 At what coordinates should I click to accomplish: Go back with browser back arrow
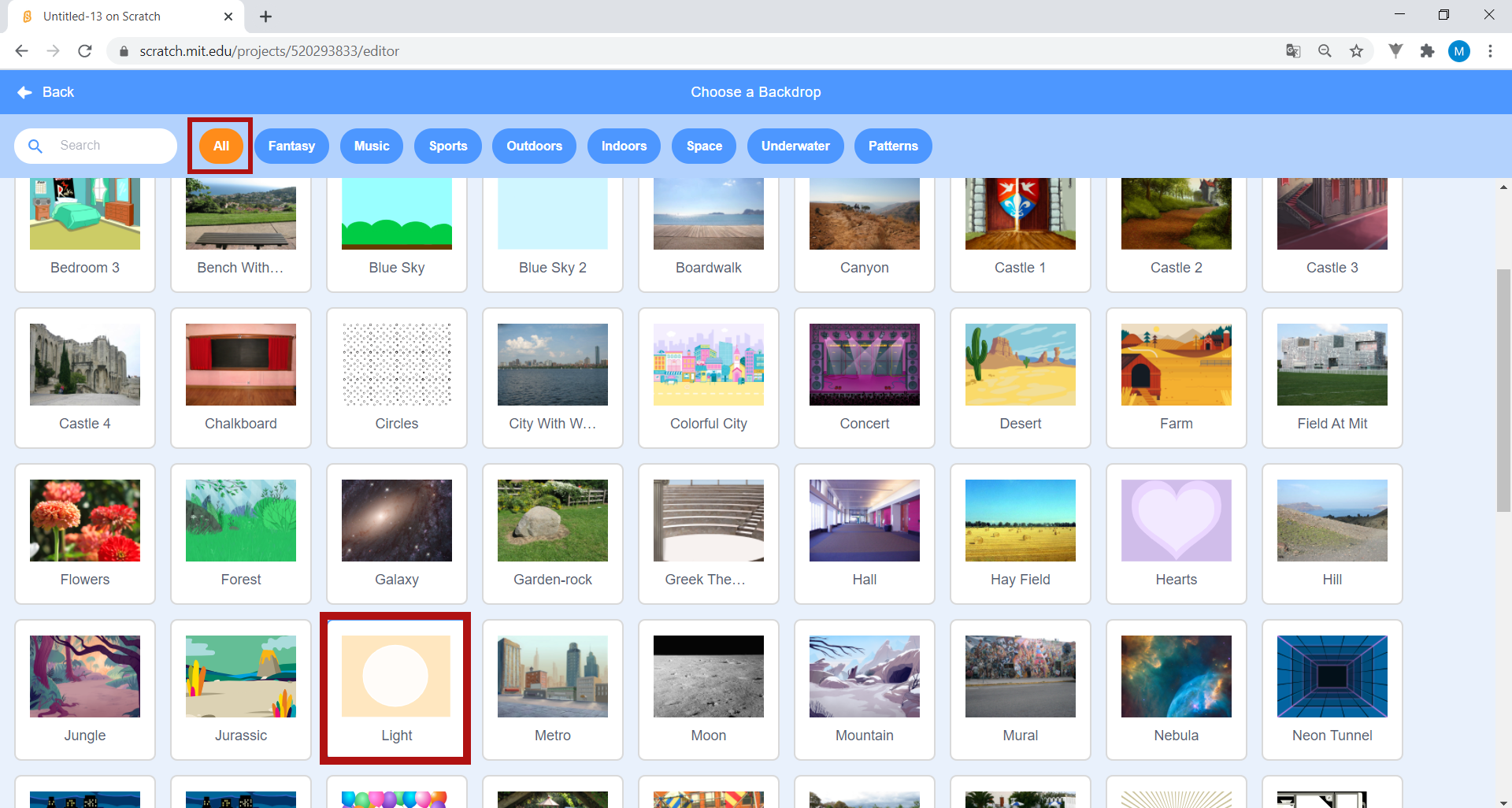pyautogui.click(x=21, y=51)
